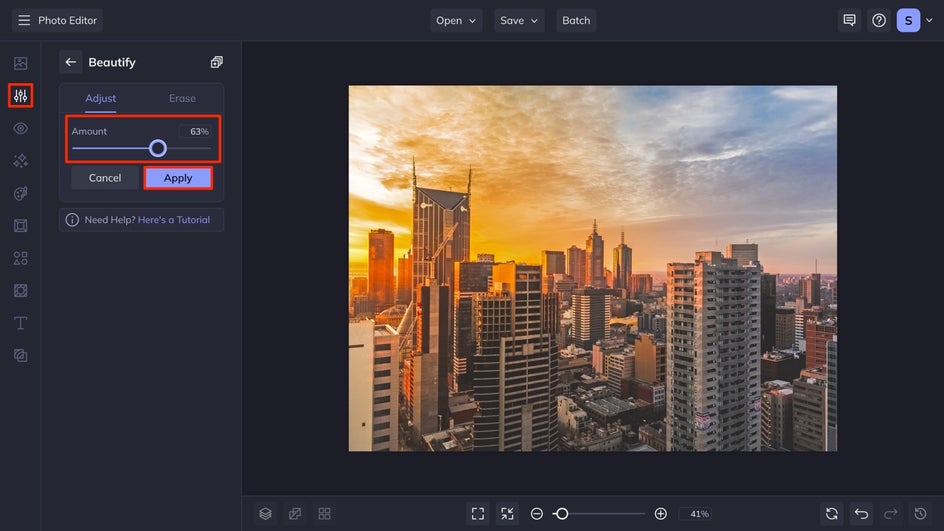The image size is (944, 531).
Task: Open the history clock icon
Action: pyautogui.click(x=921, y=514)
